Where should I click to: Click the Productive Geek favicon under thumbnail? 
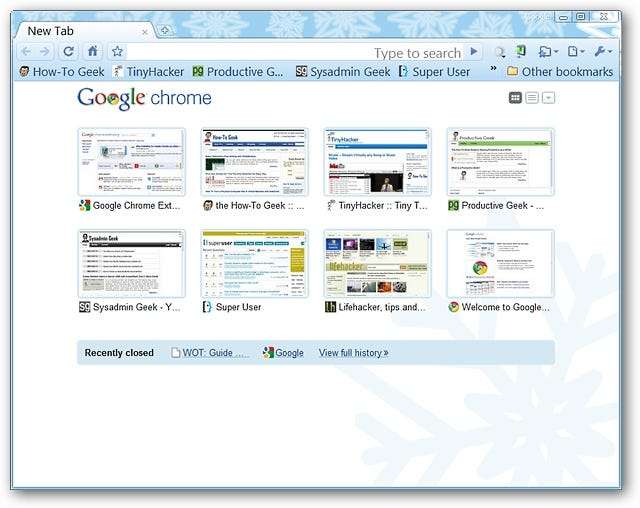click(453, 206)
